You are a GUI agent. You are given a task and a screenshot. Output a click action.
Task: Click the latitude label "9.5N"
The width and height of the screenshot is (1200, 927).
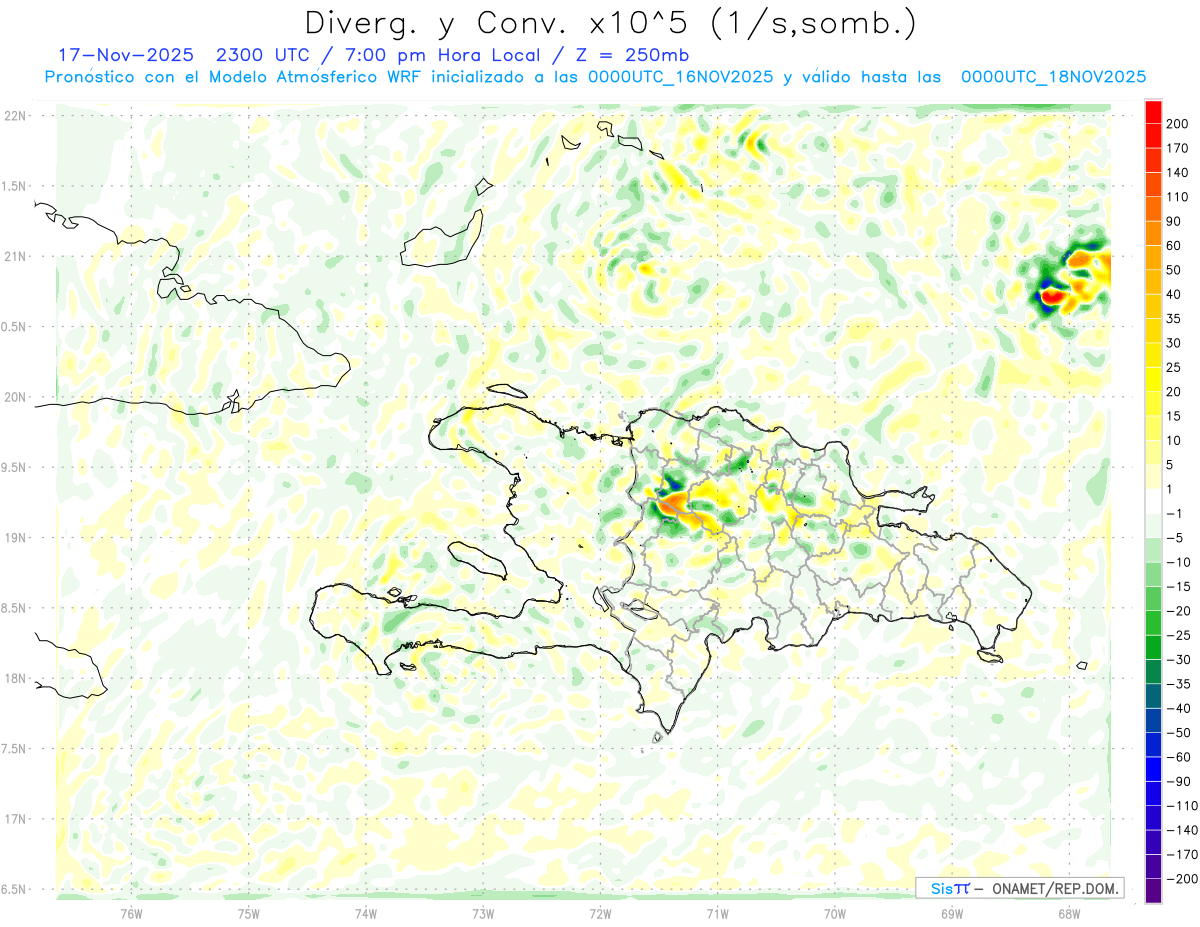[15, 467]
